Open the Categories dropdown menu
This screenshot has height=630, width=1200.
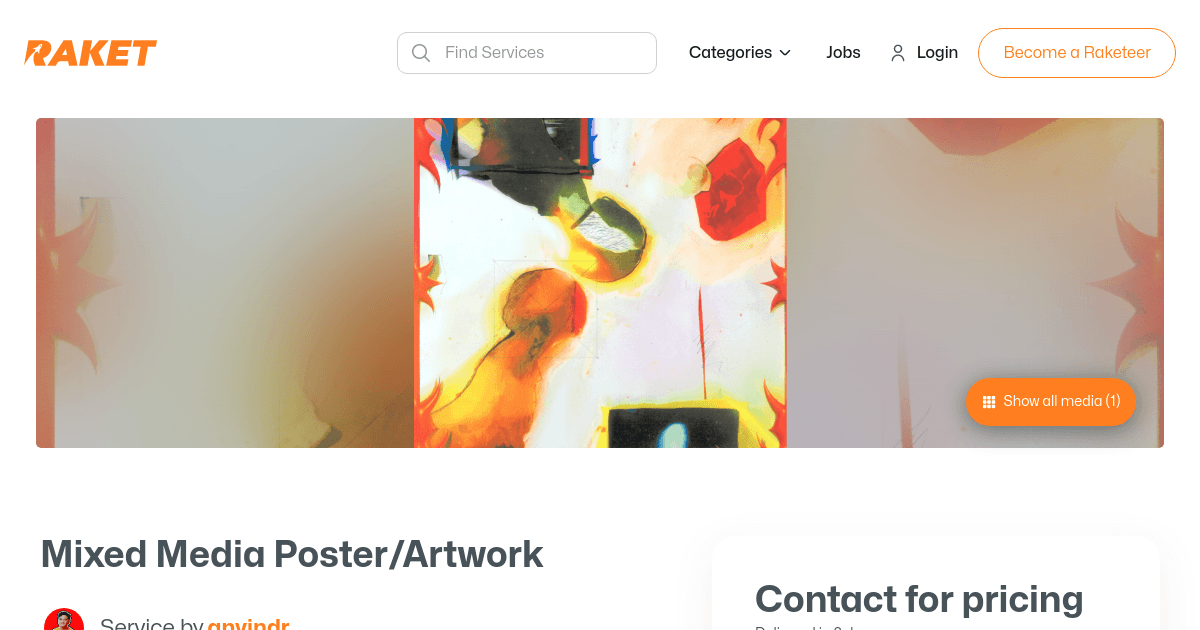coord(740,53)
